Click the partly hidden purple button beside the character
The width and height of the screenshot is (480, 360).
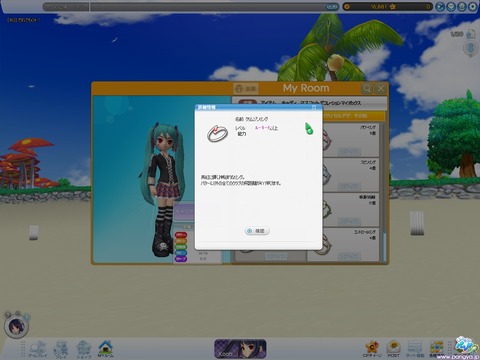click(x=184, y=211)
